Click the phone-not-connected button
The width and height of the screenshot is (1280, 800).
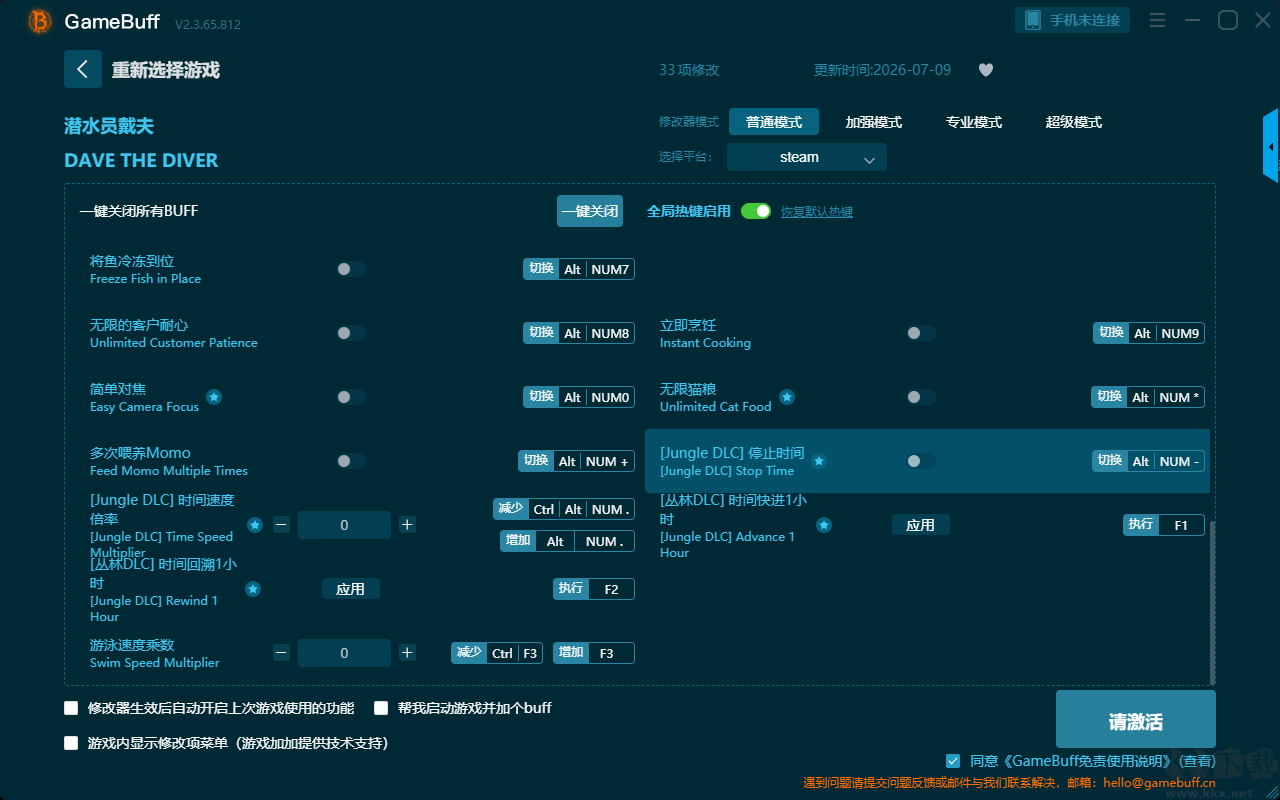point(1073,20)
